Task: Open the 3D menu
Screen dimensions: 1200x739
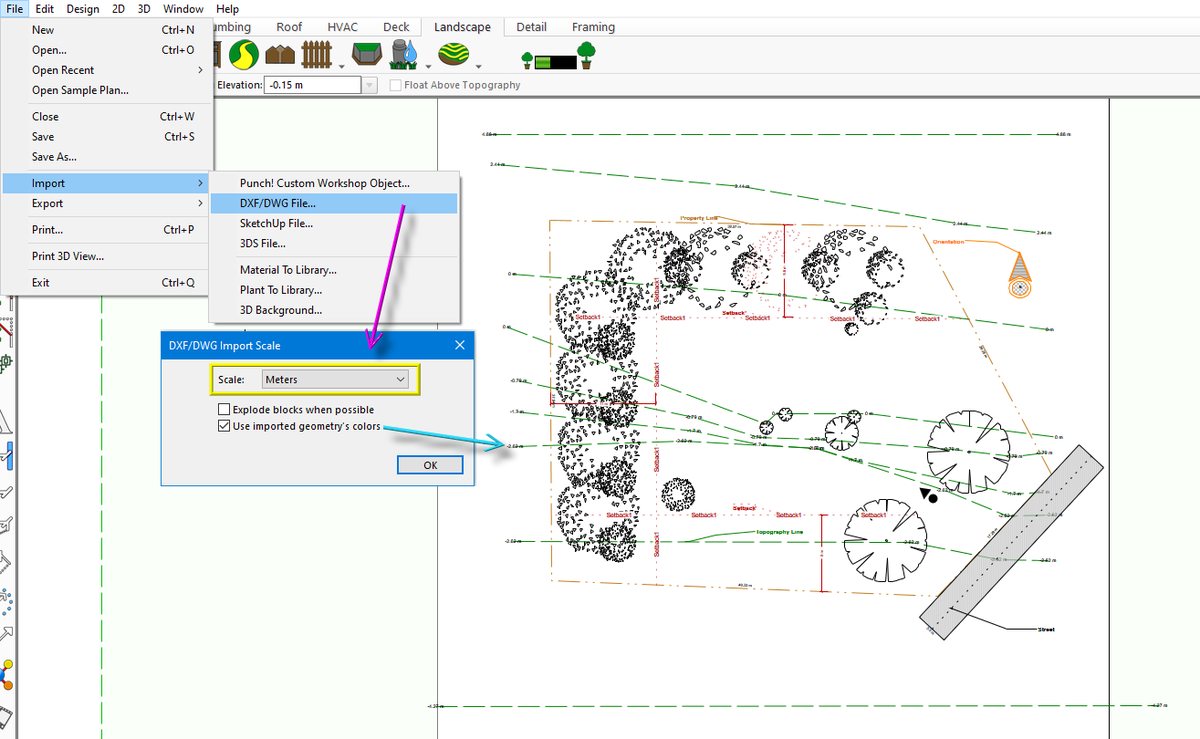Action: point(144,9)
